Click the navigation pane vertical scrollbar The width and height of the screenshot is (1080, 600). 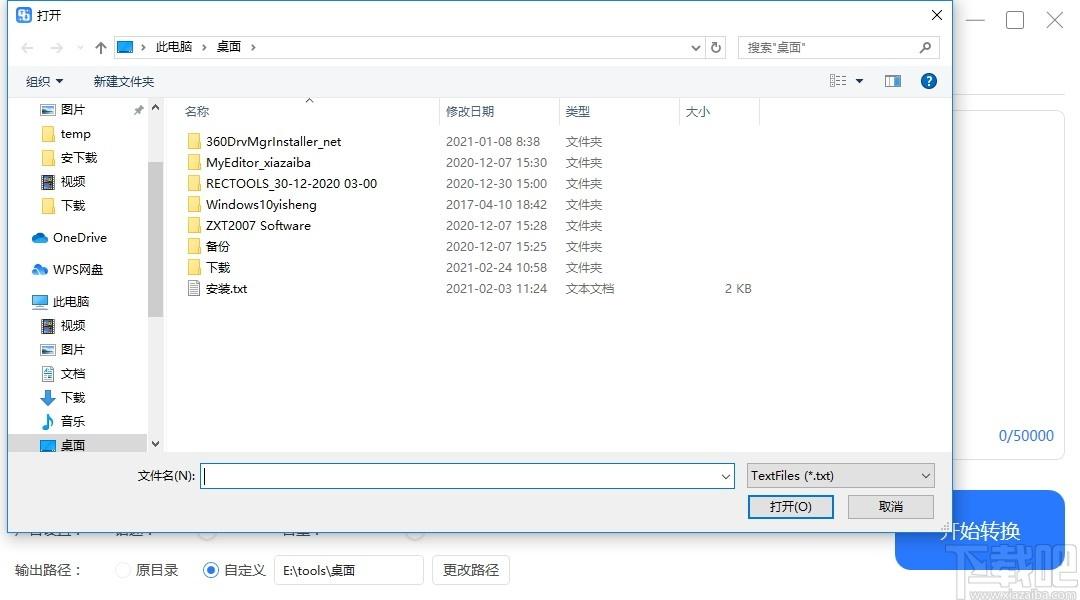(x=155, y=240)
